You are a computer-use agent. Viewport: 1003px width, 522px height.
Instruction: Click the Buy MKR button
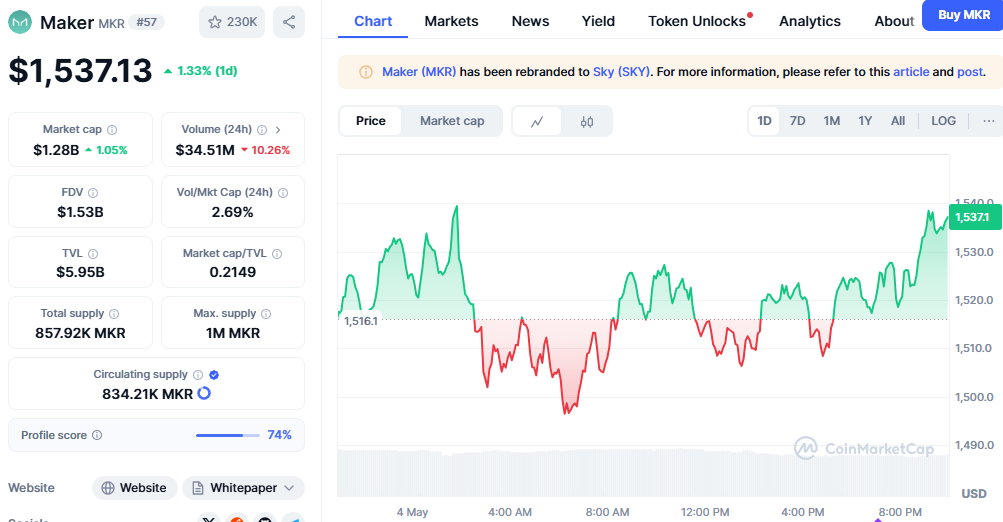pyautogui.click(x=963, y=15)
